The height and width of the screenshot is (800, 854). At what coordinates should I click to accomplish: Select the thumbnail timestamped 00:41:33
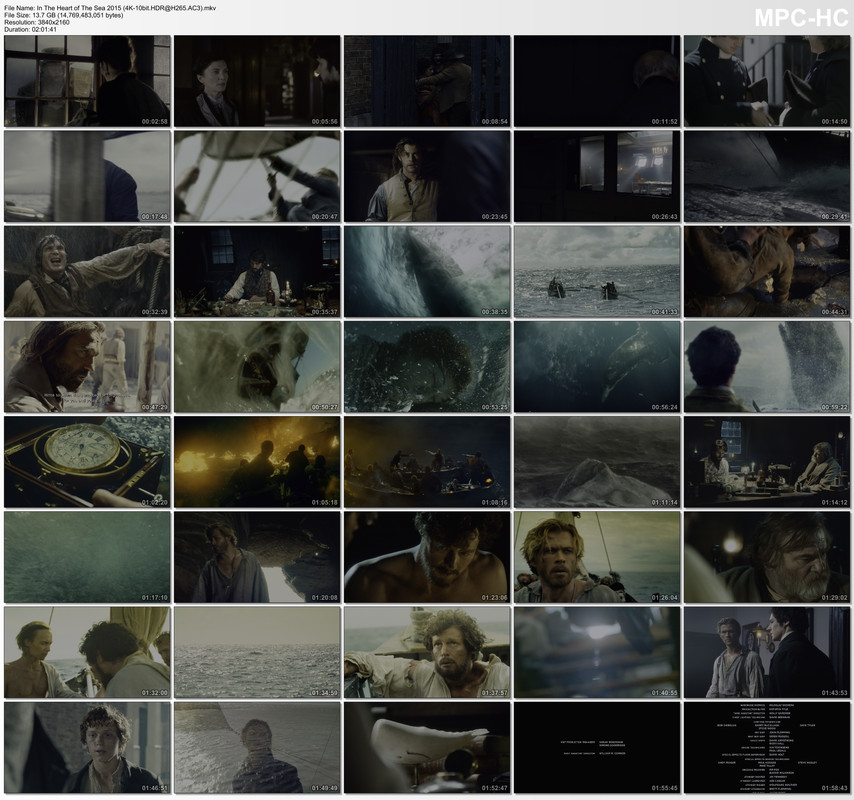[597, 272]
